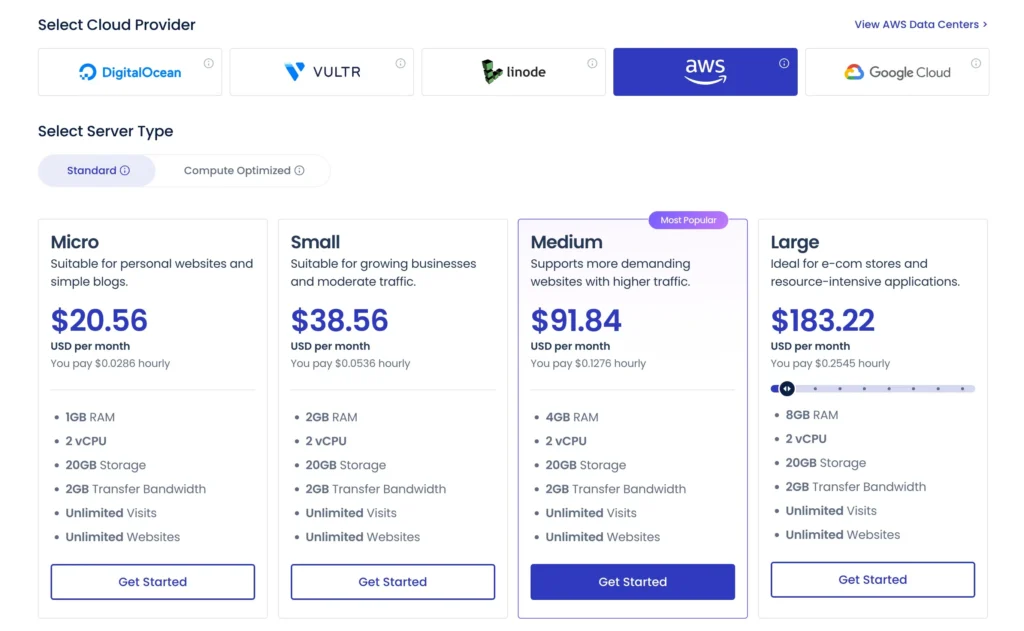This screenshot has height=631, width=1024.
Task: Select the DigitalOcean provider logo
Action: [x=129, y=71]
